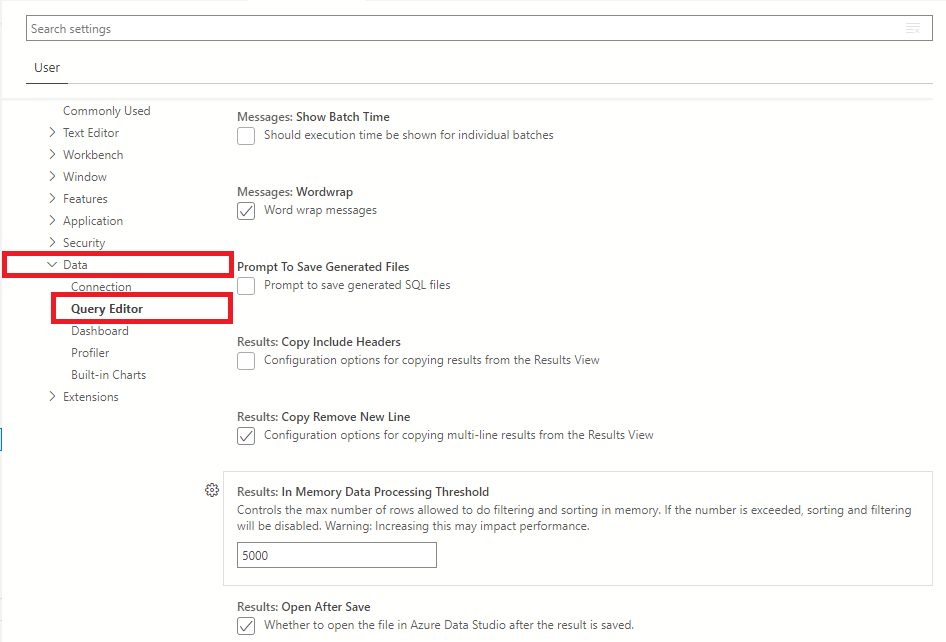Image resolution: width=946 pixels, height=642 pixels.
Task: Collapse the Data settings section
Action: 52,265
